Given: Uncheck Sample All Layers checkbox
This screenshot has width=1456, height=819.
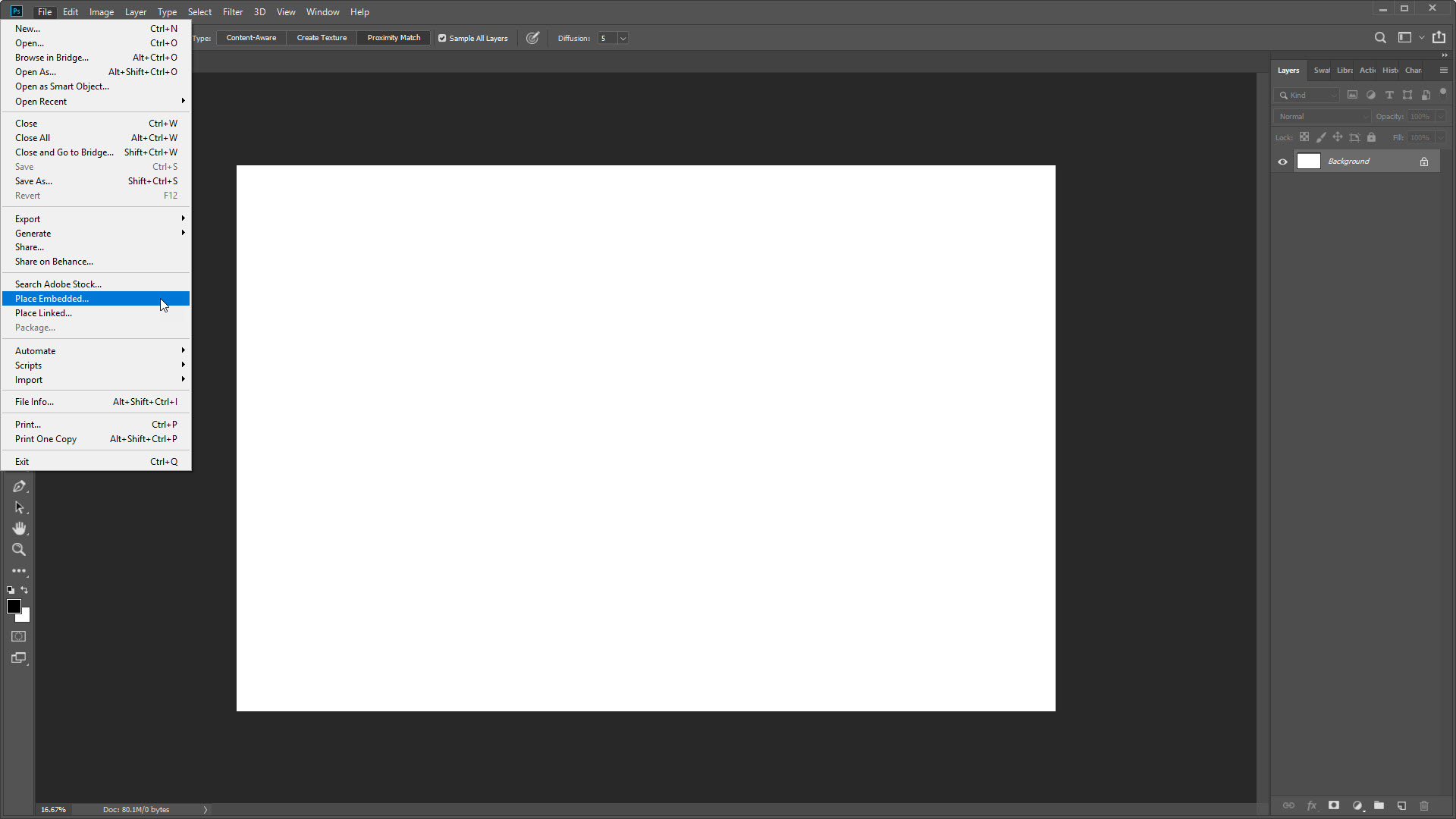Looking at the screenshot, I should pyautogui.click(x=442, y=39).
